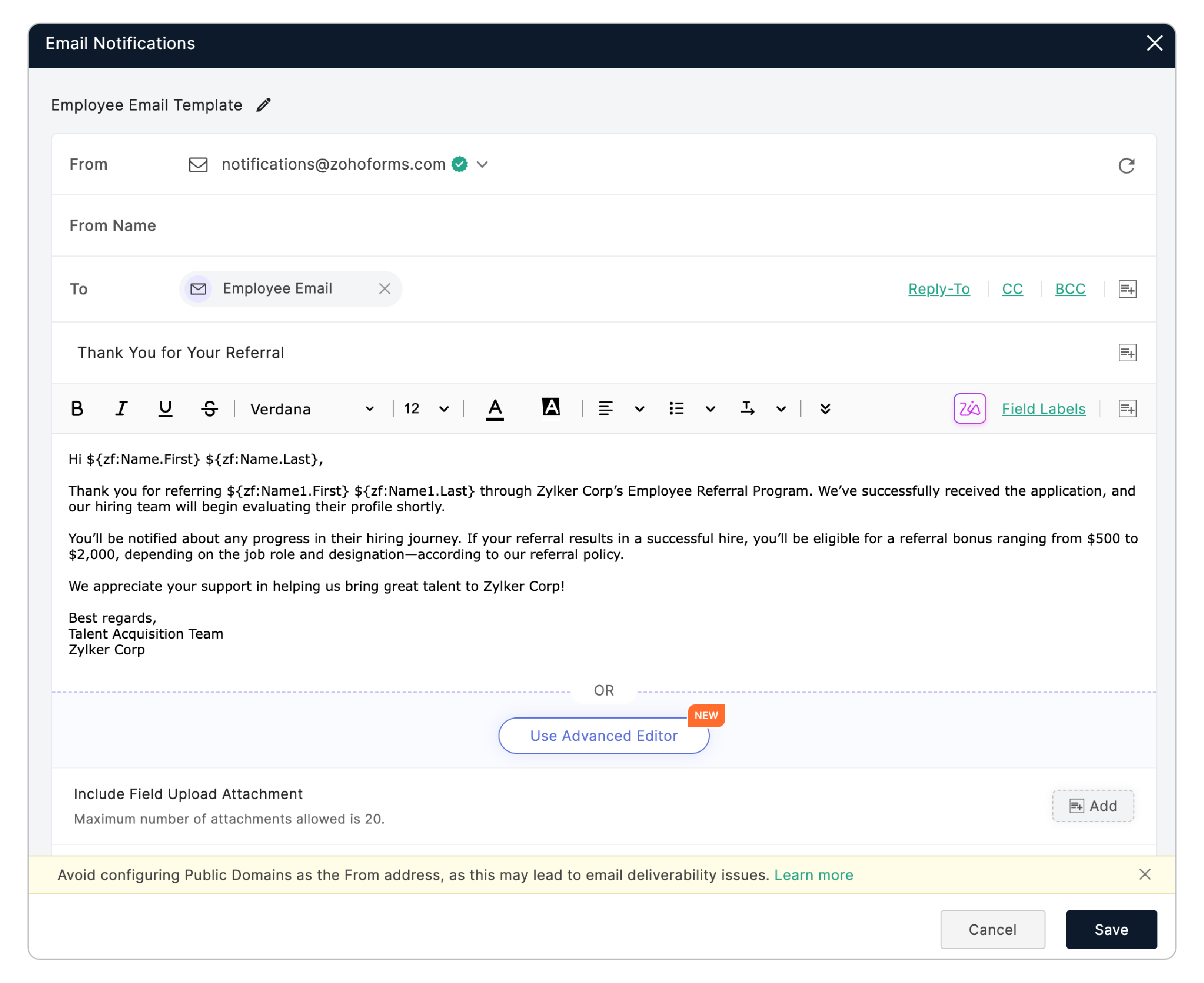The image size is (1204, 983).
Task: Click the pencil icon to rename Employee Email Template
Action: click(x=262, y=104)
